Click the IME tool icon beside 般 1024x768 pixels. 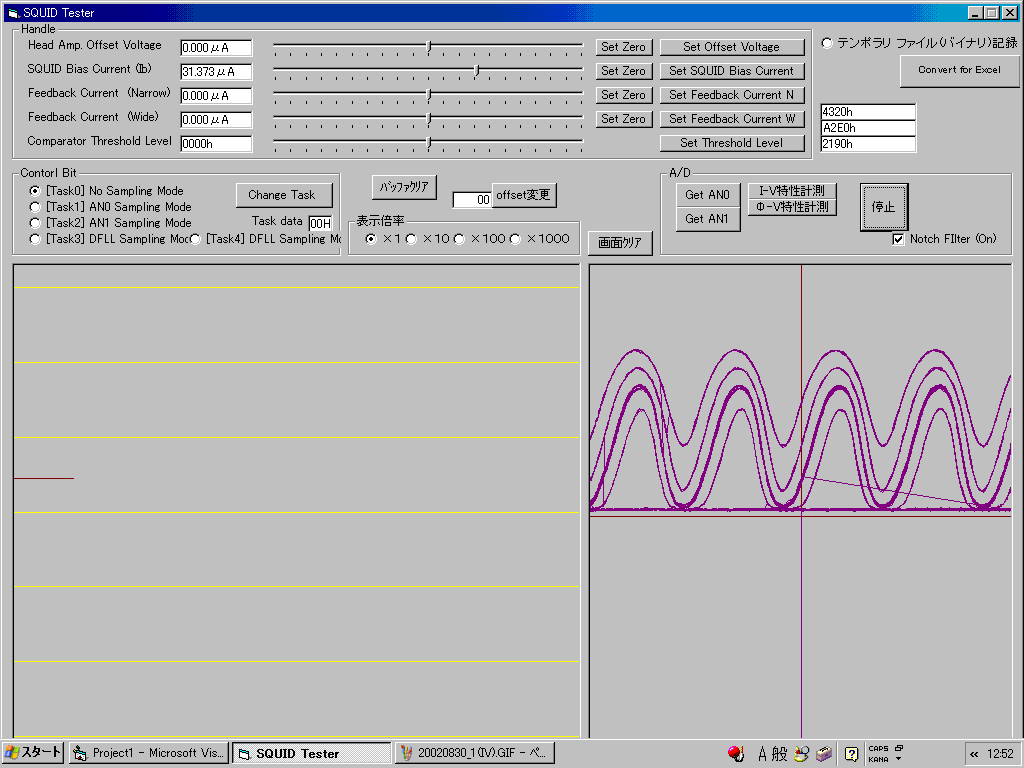(x=801, y=754)
